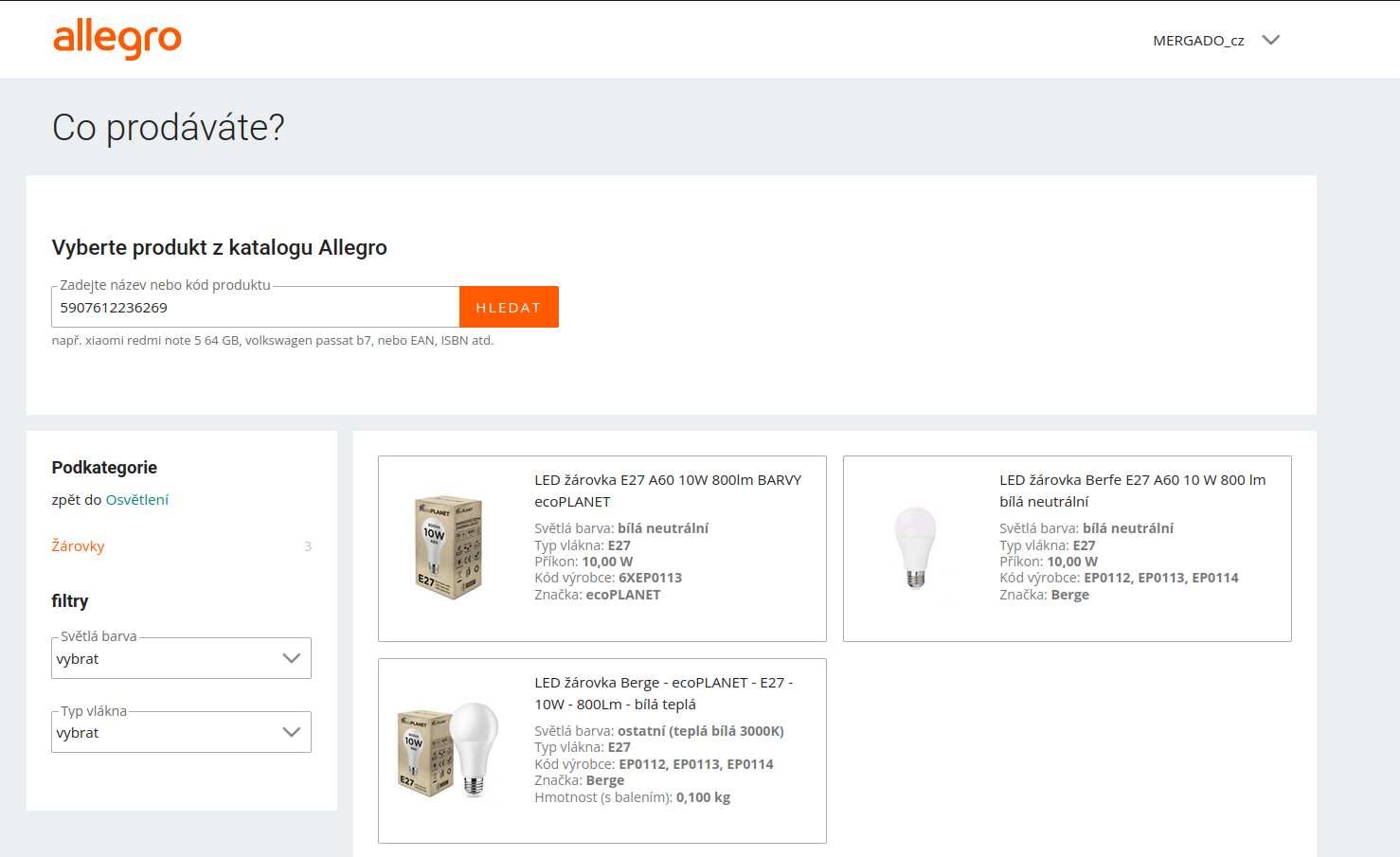1400x857 pixels.
Task: Go back to the Osvětlení category
Action: (x=136, y=499)
